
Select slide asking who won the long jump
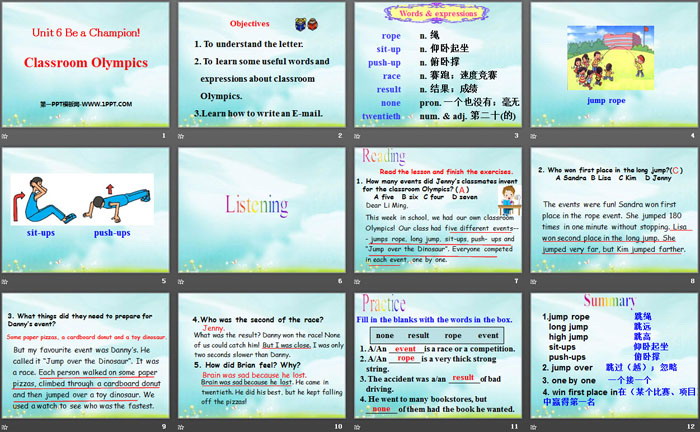coord(614,210)
